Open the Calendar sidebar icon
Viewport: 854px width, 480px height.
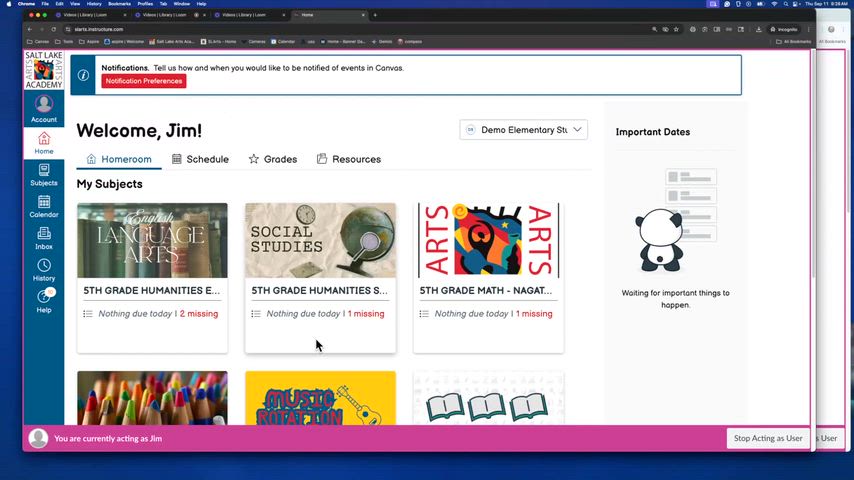pyautogui.click(x=43, y=205)
